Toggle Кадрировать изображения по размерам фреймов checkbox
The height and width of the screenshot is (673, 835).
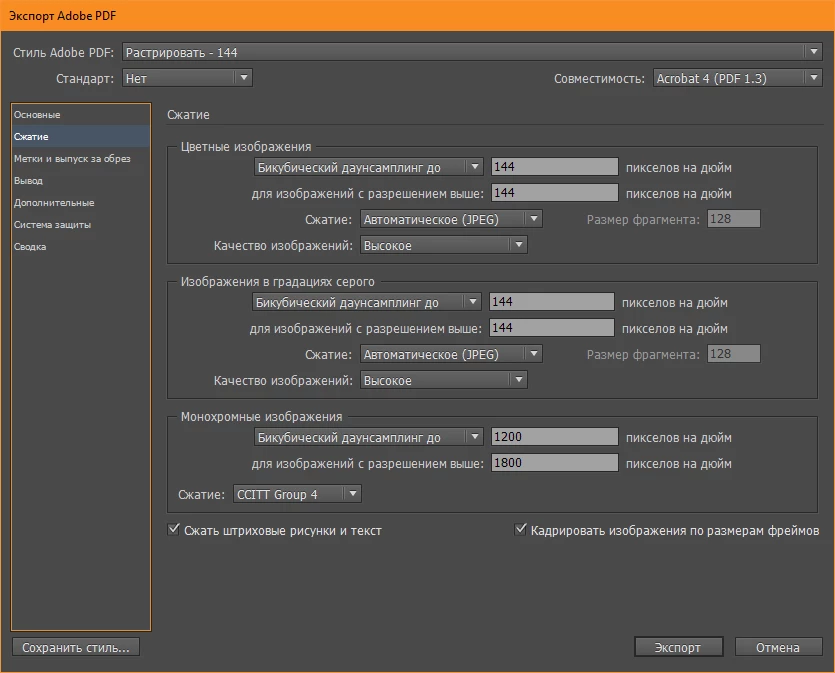click(x=520, y=529)
